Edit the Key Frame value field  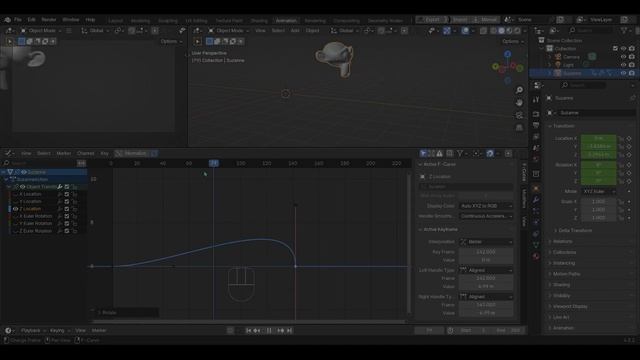486,252
